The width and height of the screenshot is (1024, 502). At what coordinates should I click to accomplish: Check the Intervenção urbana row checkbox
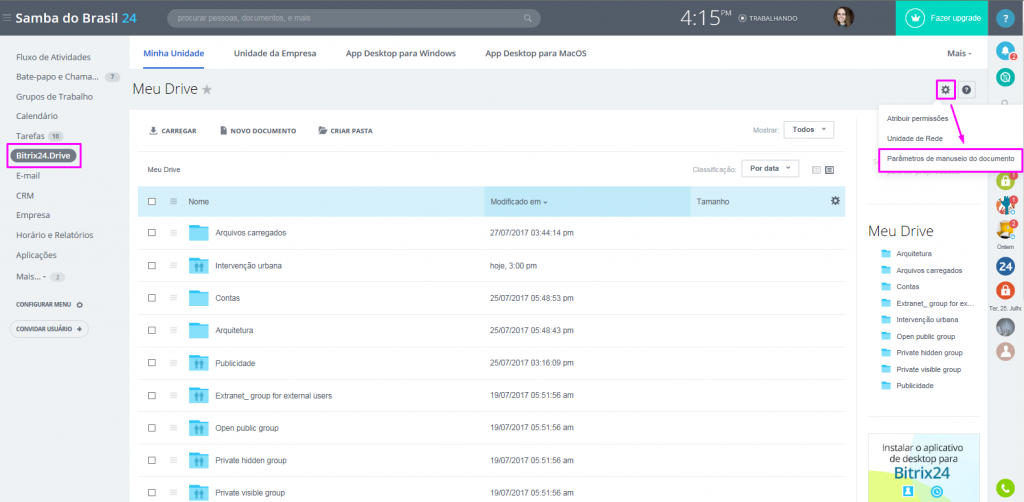(x=152, y=265)
